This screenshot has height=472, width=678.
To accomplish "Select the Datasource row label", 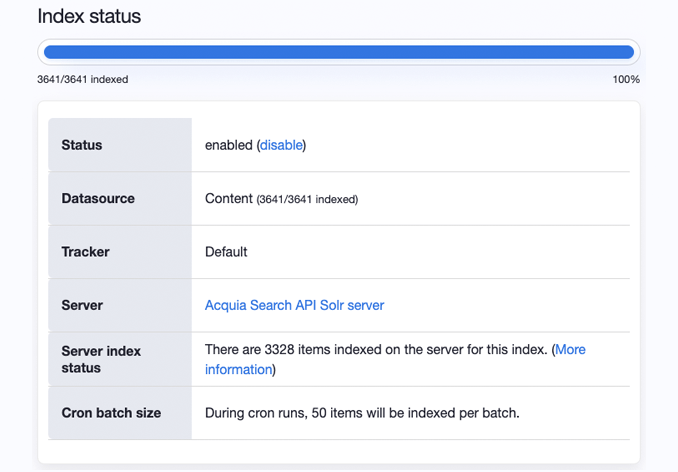I will (98, 198).
